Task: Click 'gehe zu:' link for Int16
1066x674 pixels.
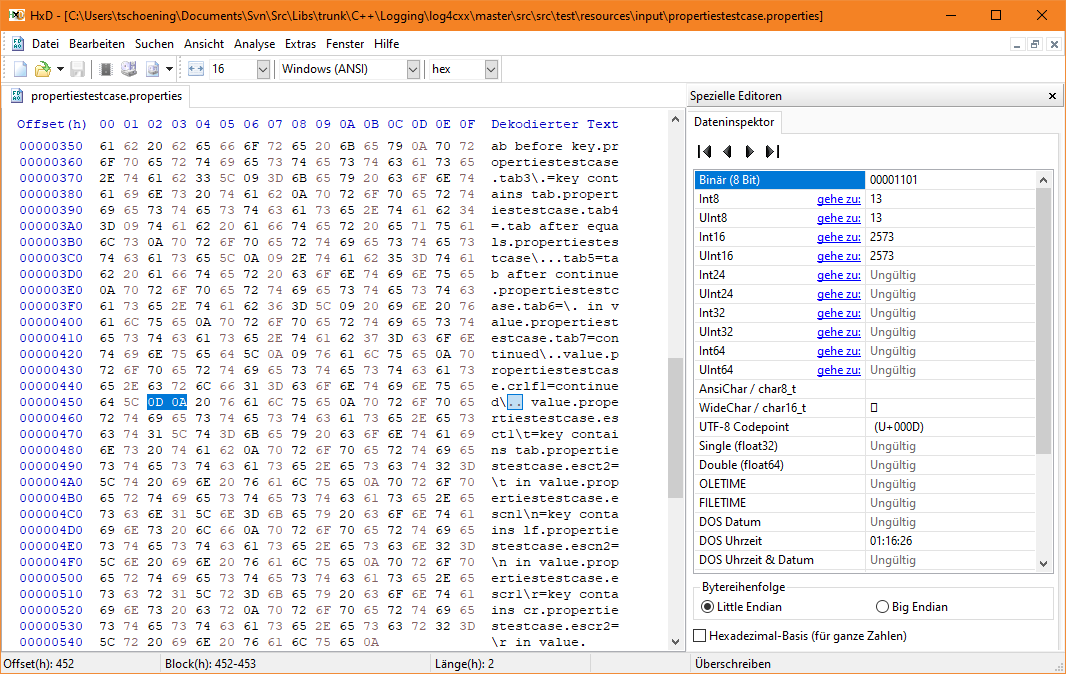Action: click(x=839, y=237)
